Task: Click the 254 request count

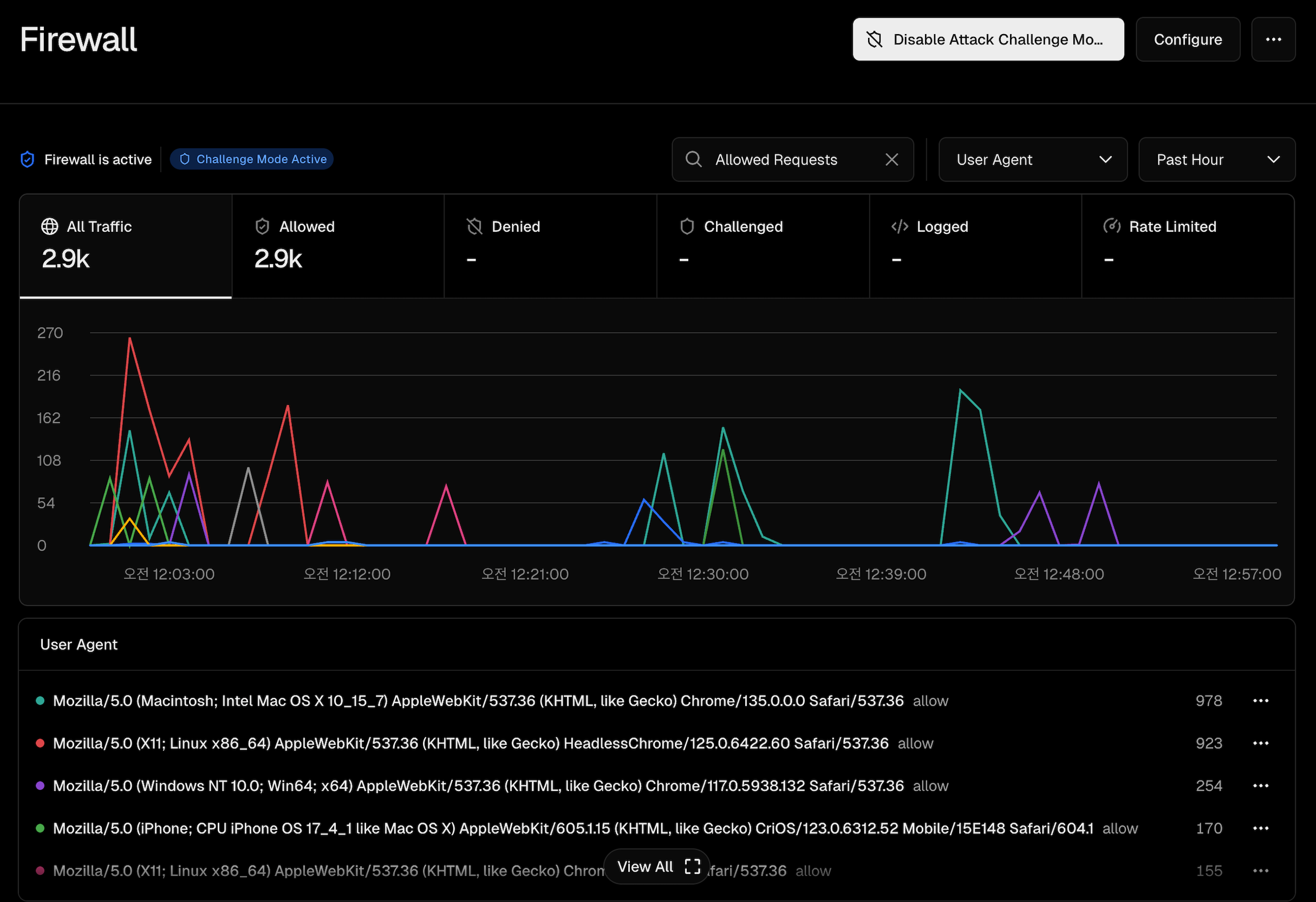Action: tap(1209, 786)
